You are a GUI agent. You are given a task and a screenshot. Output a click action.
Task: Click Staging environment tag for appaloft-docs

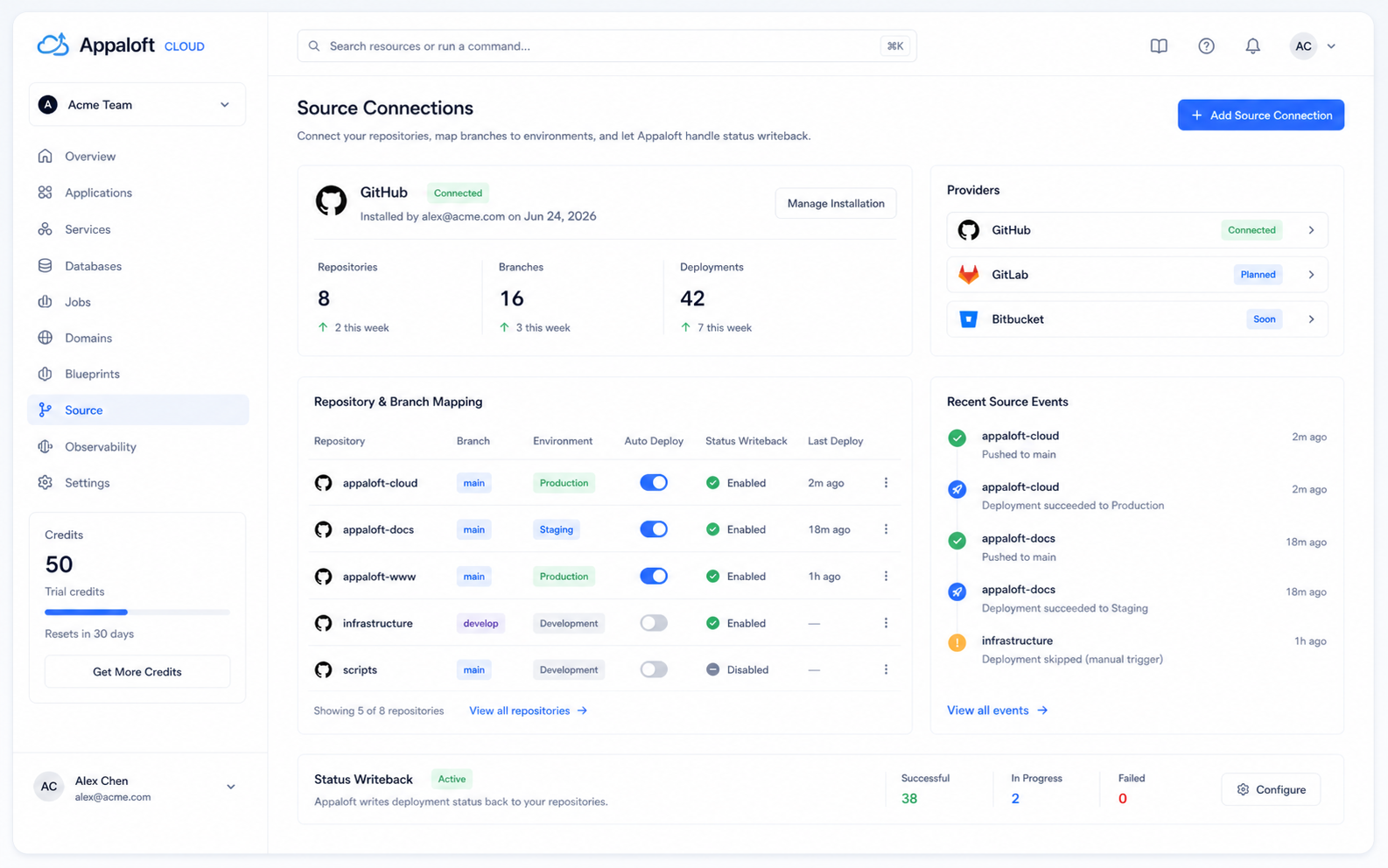pos(557,529)
